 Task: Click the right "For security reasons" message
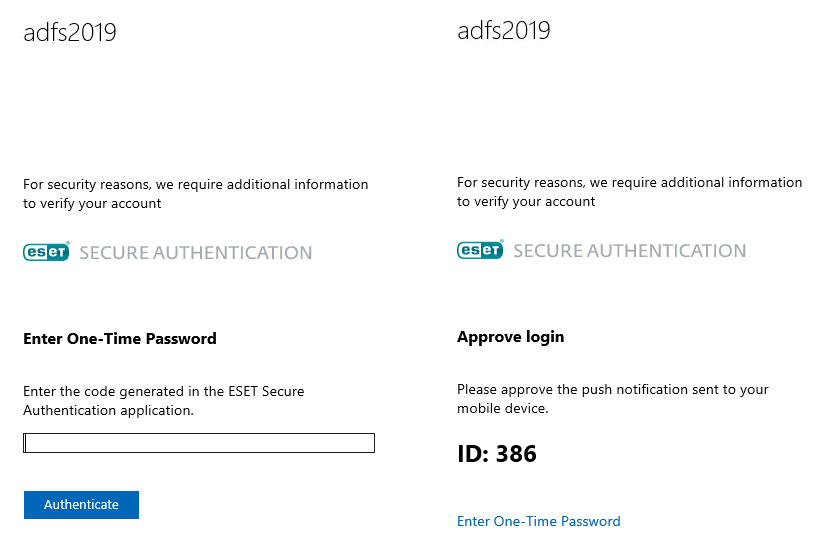629,182
